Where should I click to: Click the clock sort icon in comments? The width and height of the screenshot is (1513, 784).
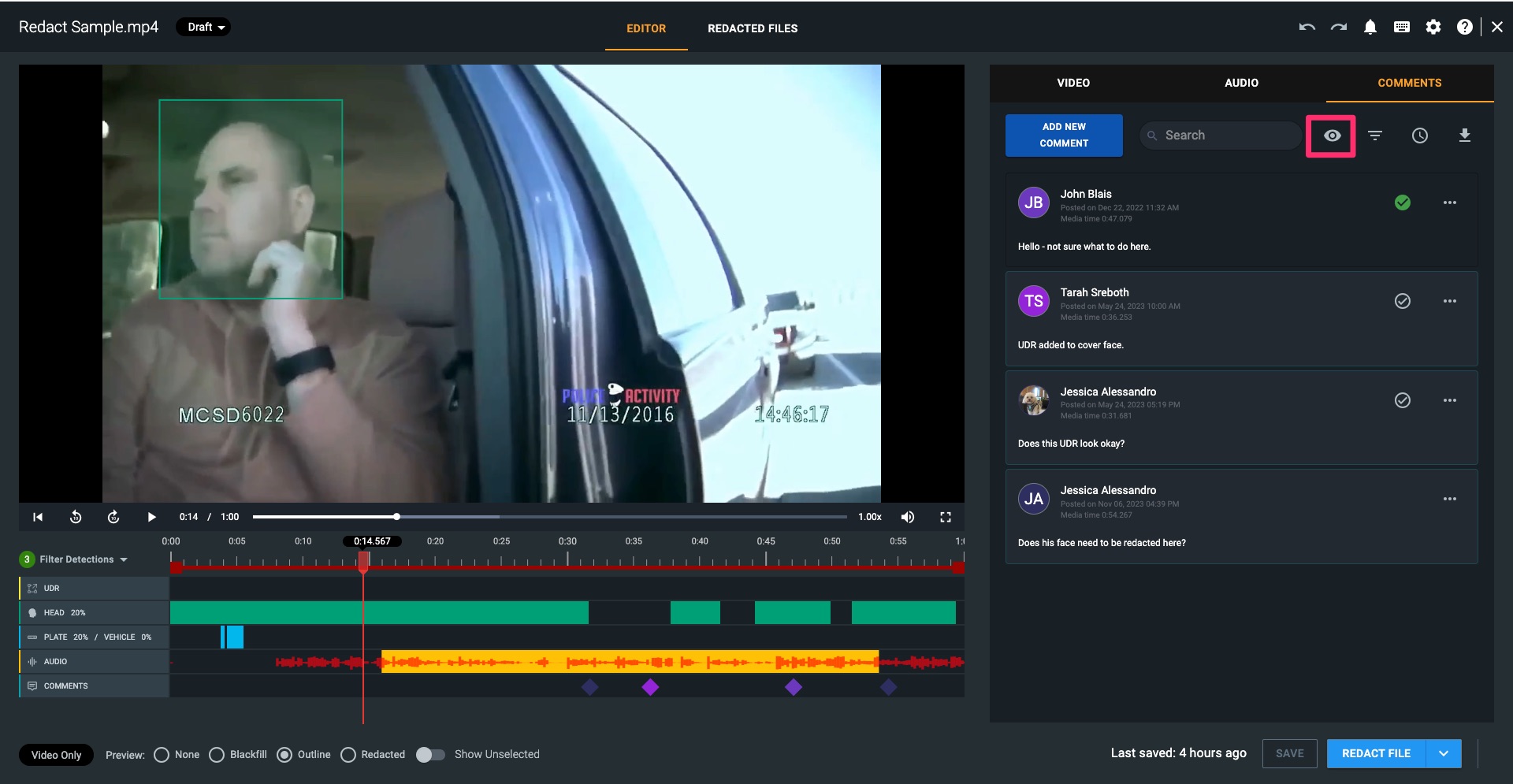pyautogui.click(x=1419, y=136)
